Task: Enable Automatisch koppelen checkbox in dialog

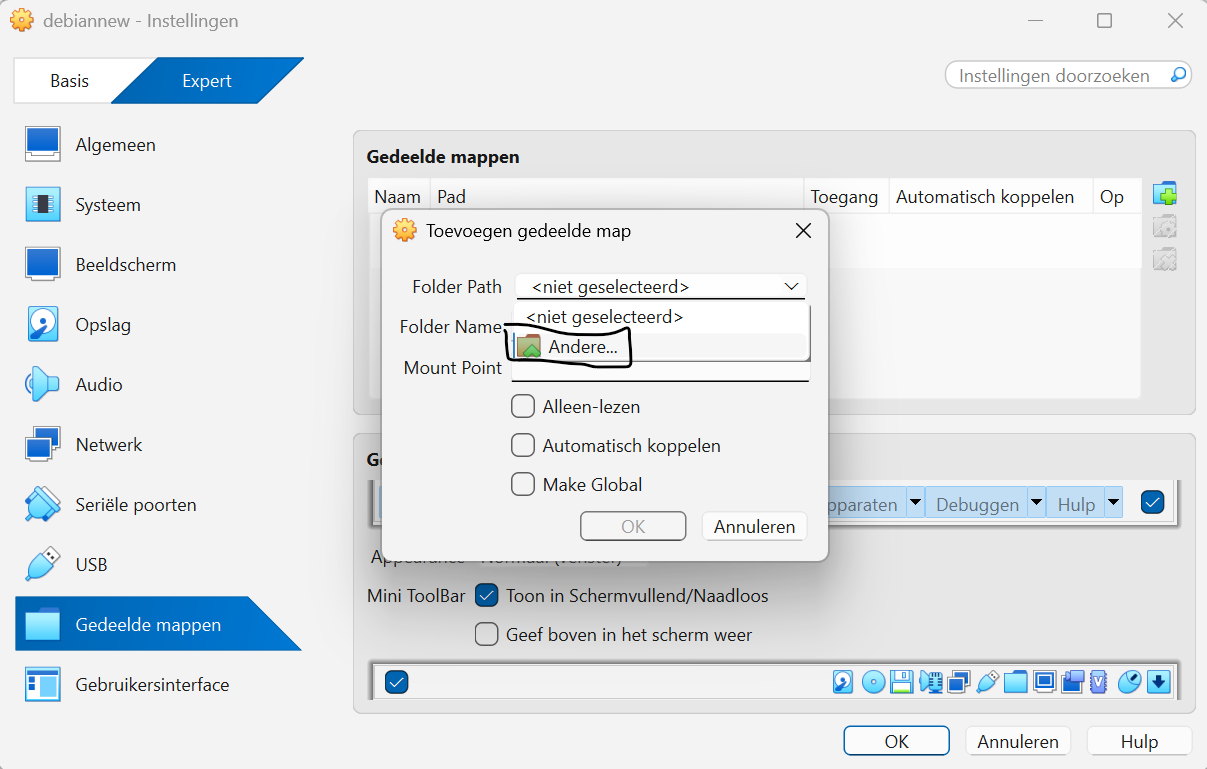Action: click(523, 445)
